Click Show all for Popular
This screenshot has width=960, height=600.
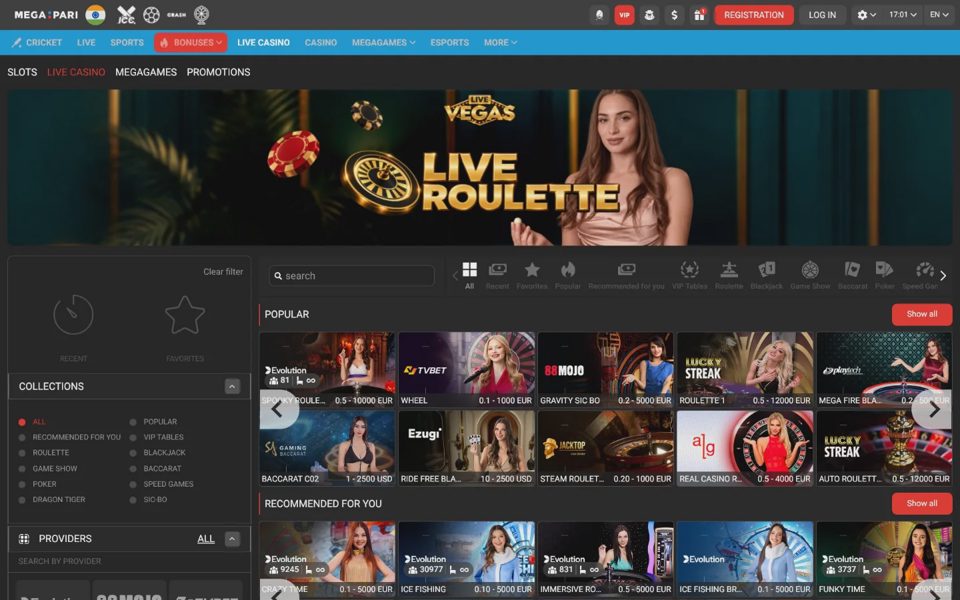[x=921, y=314]
